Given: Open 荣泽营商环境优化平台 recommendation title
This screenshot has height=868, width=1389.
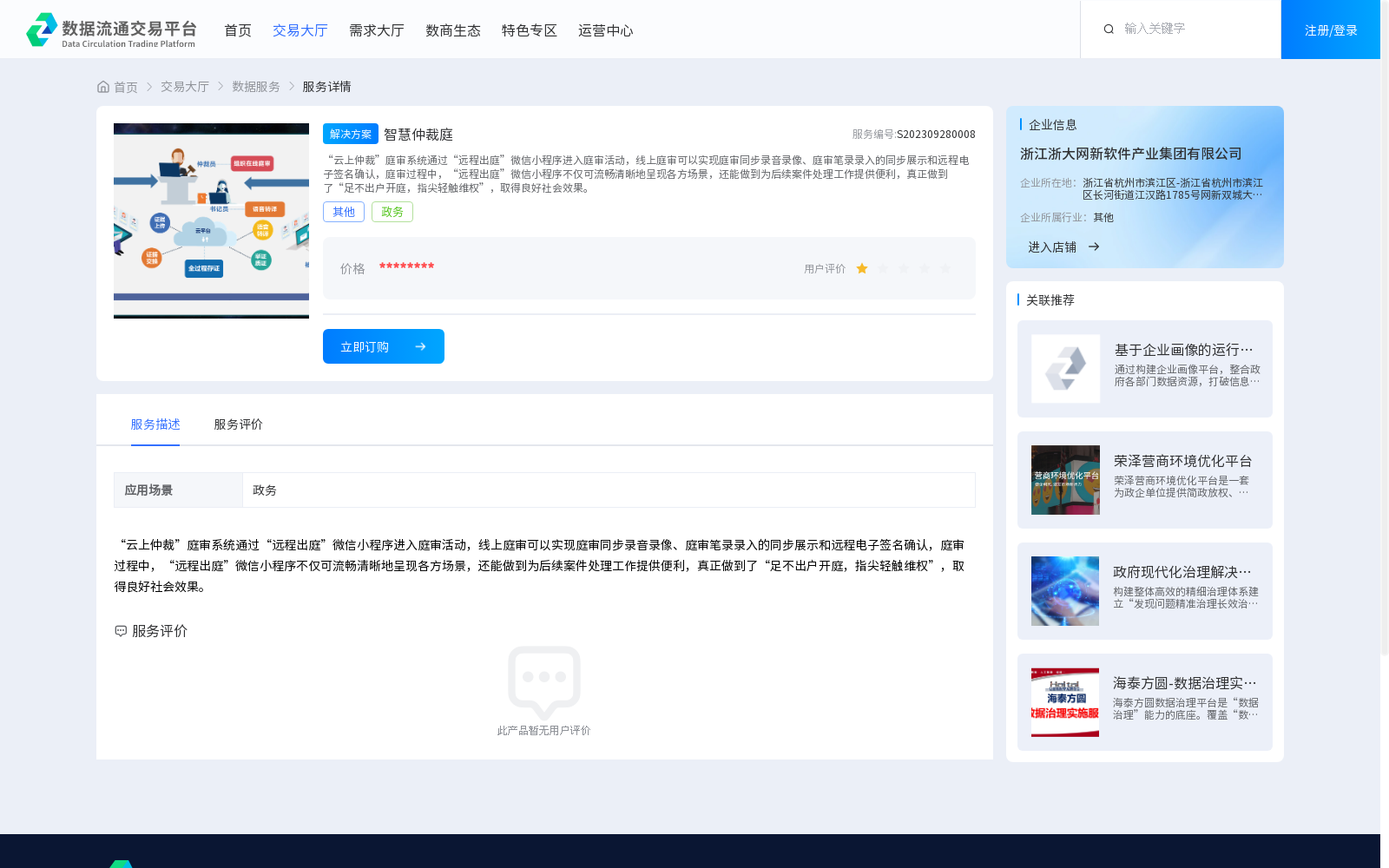Looking at the screenshot, I should pyautogui.click(x=1183, y=461).
